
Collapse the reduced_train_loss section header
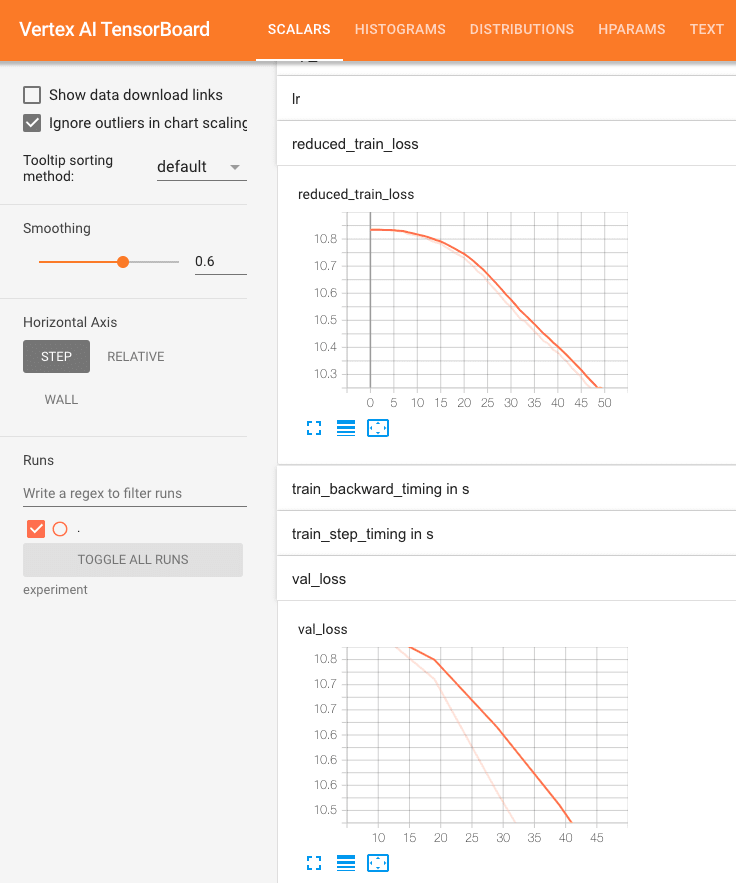coord(506,144)
